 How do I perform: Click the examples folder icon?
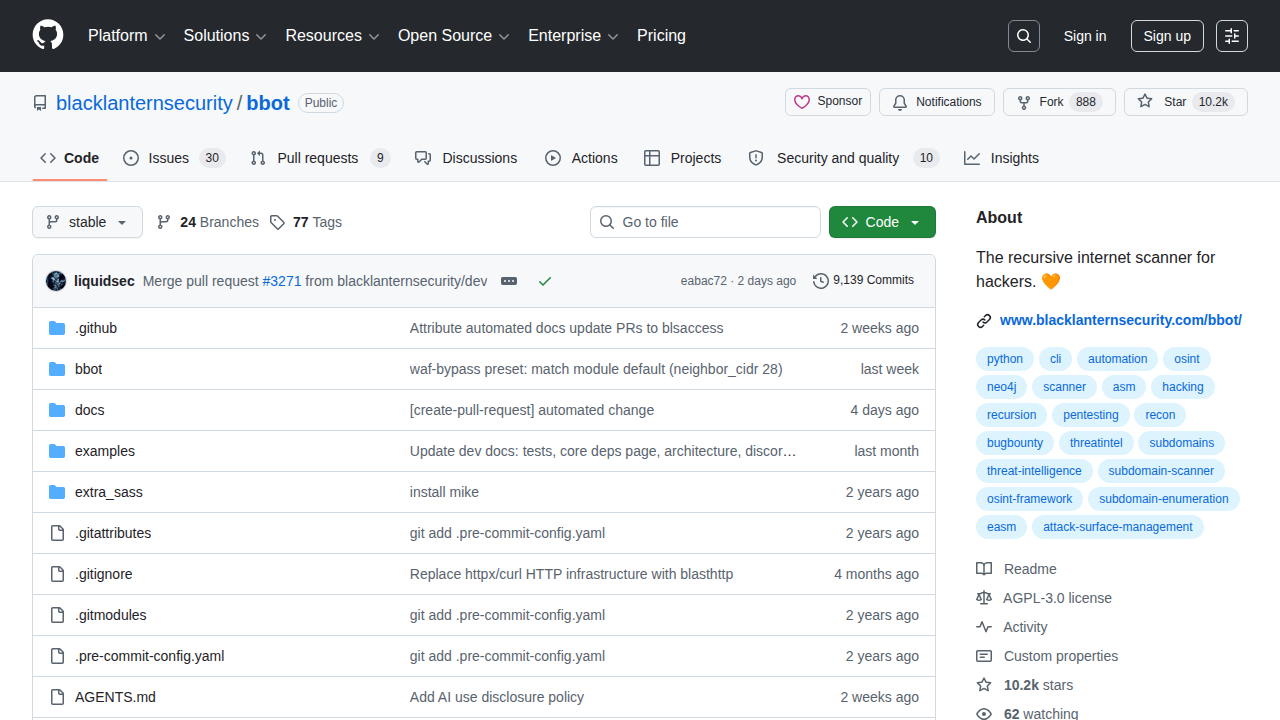(57, 451)
